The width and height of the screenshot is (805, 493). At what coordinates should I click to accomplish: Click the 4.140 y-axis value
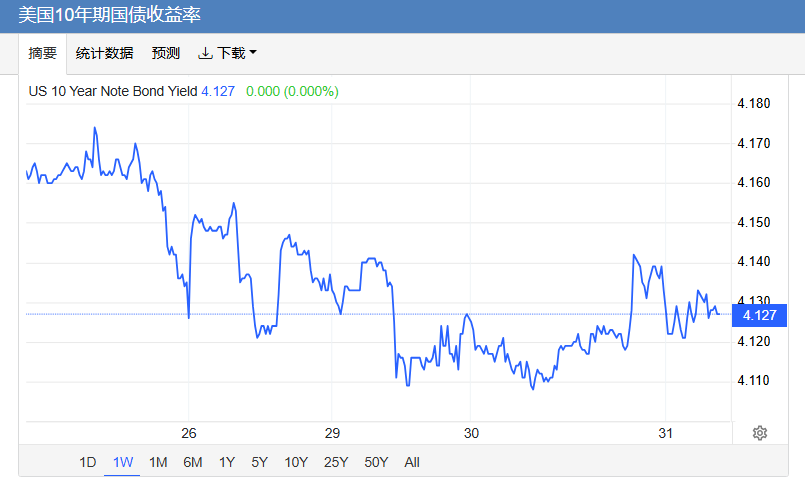pos(754,262)
